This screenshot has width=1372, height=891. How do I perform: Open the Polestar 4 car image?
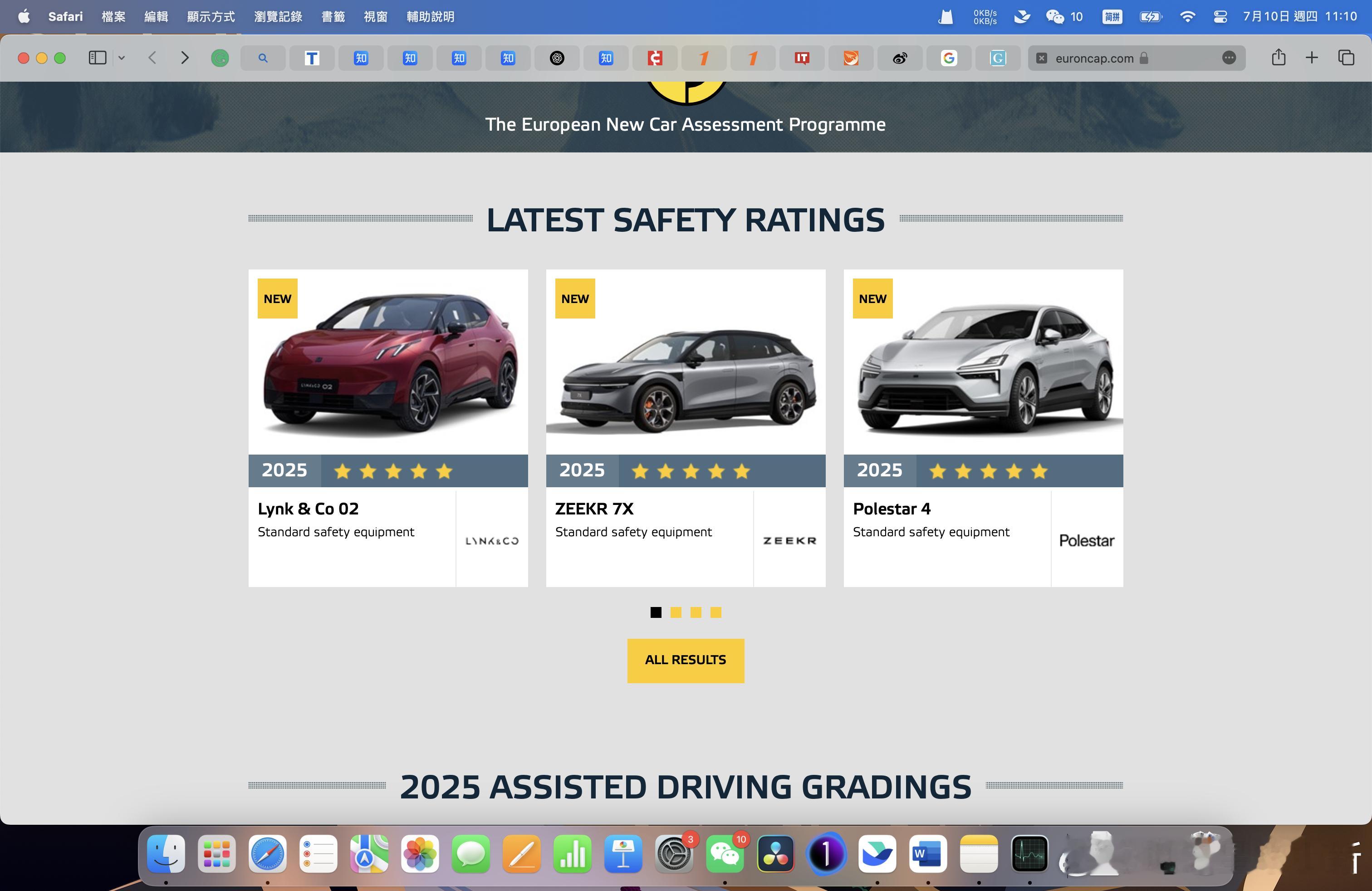[x=984, y=362]
